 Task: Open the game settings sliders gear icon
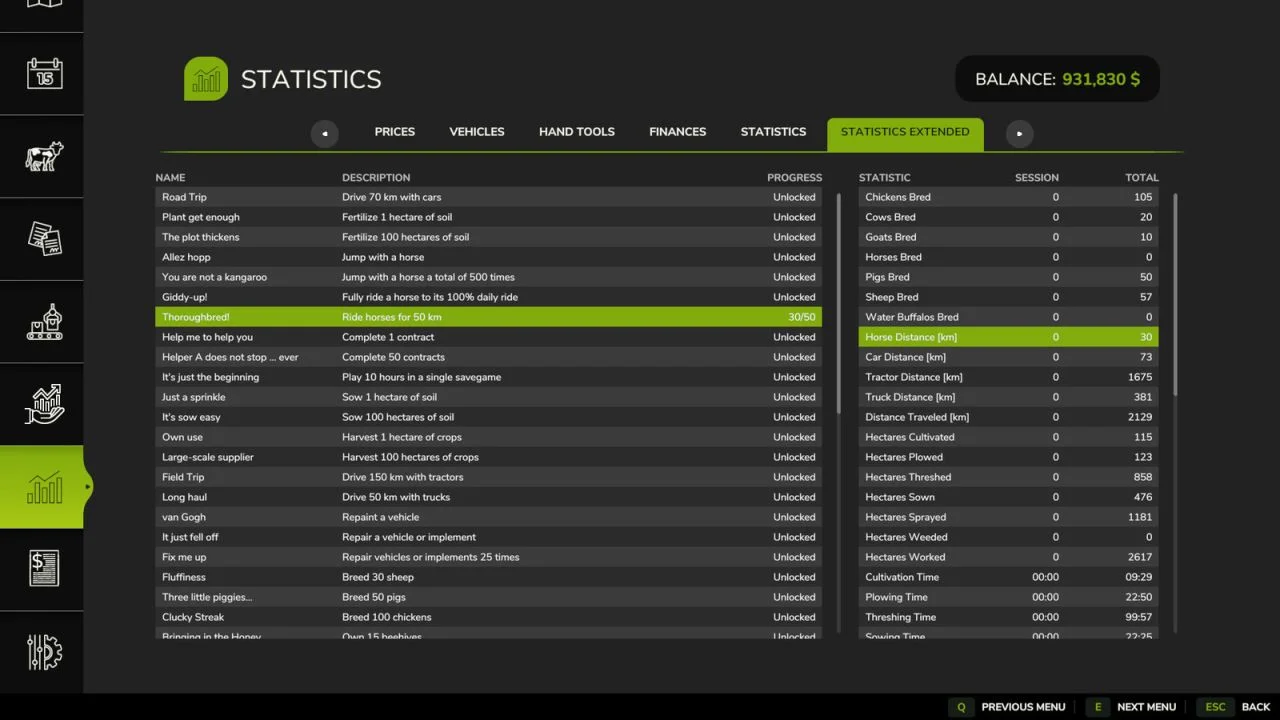[x=44, y=652]
